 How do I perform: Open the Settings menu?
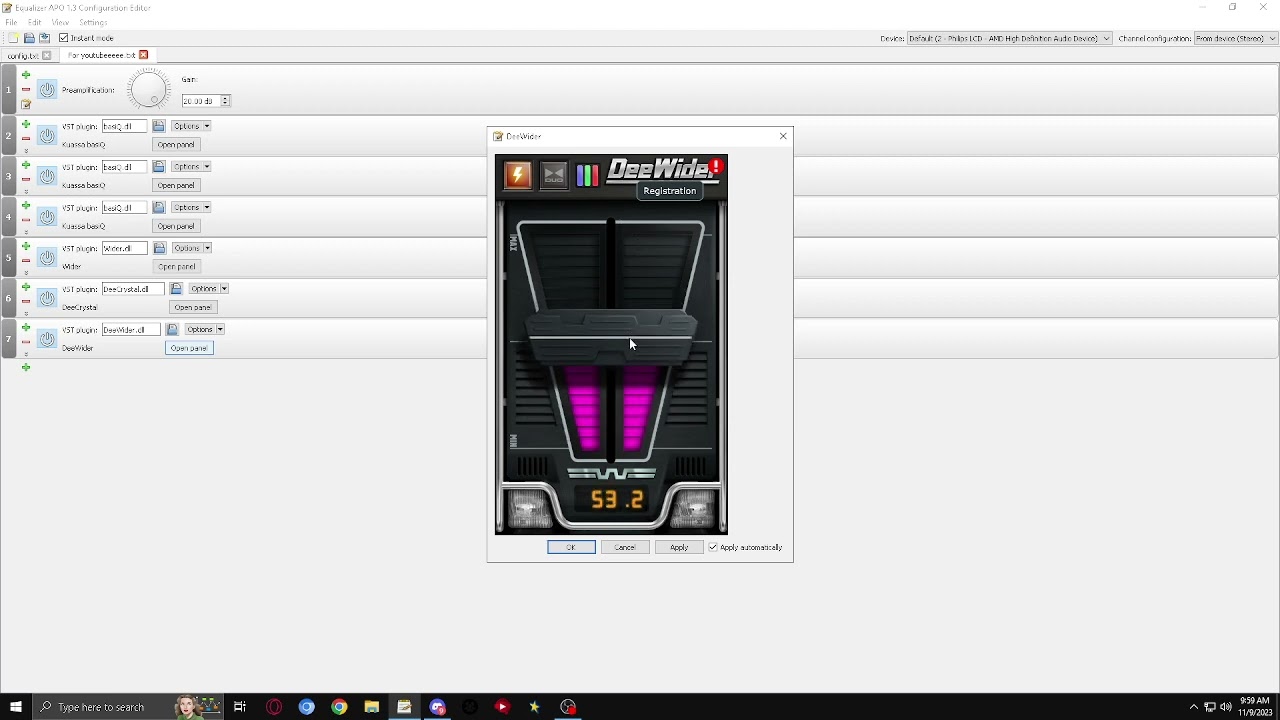93,22
